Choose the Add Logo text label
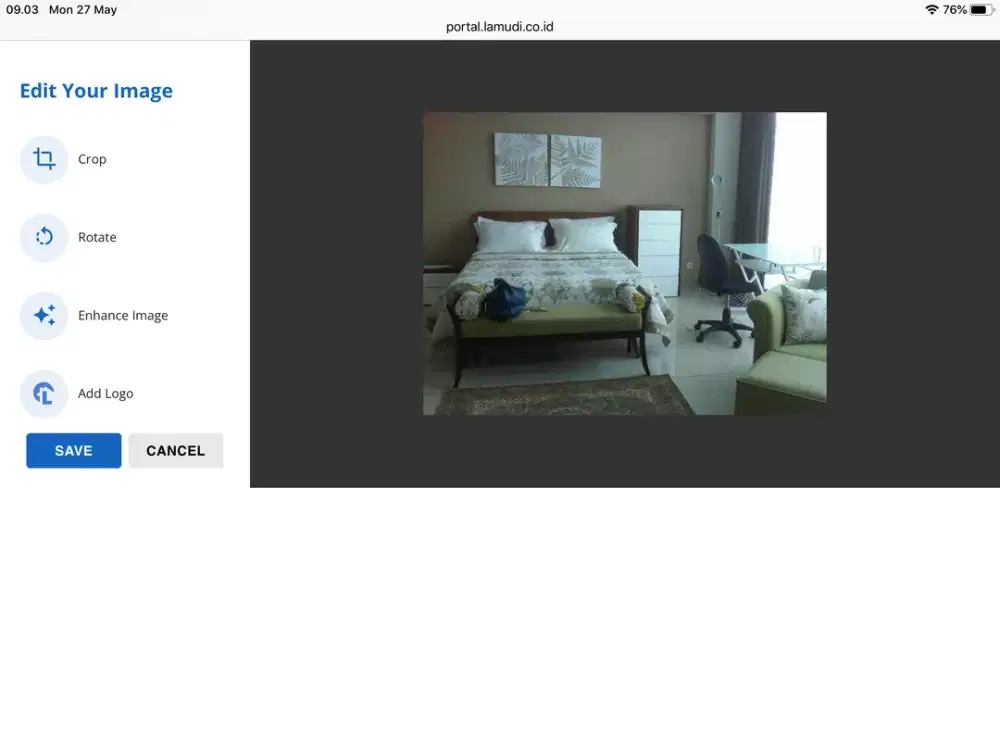The height and width of the screenshot is (750, 1000). point(106,393)
